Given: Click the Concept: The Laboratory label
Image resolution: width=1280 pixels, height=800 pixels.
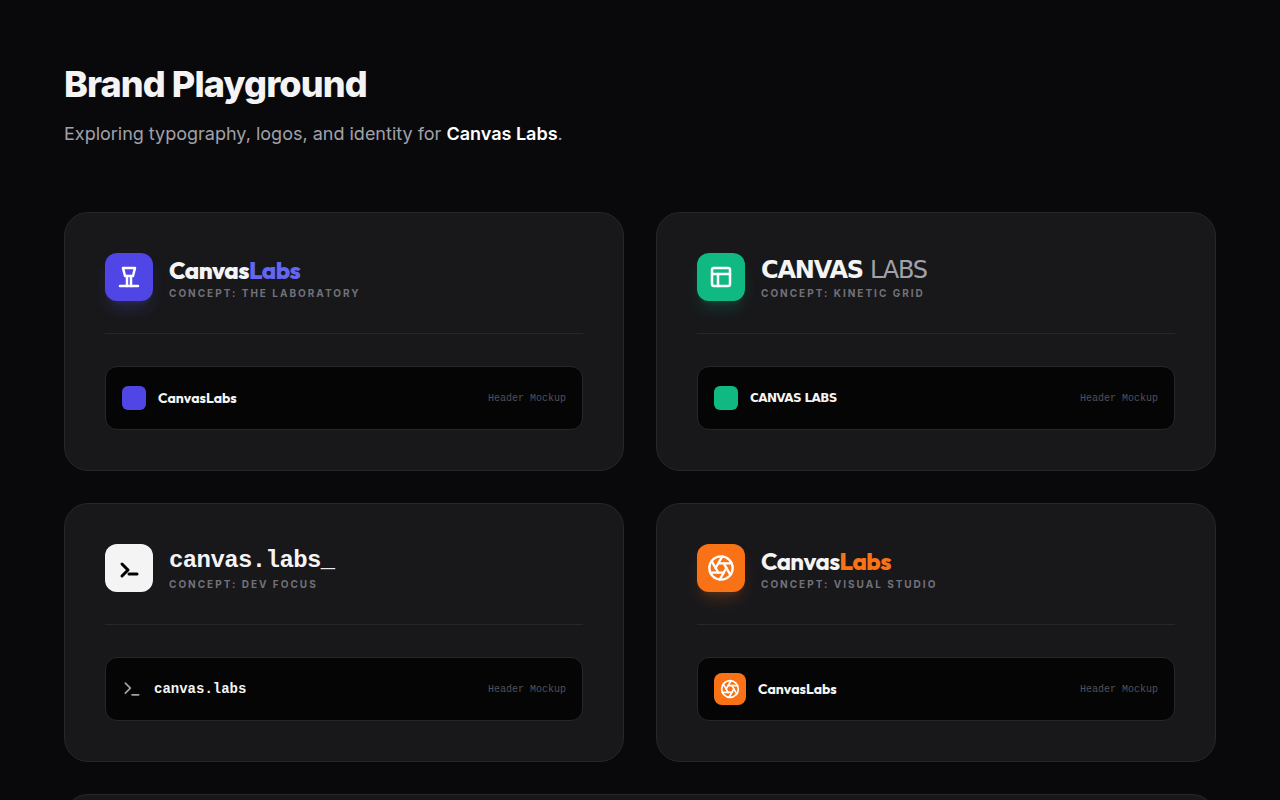Looking at the screenshot, I should (264, 293).
